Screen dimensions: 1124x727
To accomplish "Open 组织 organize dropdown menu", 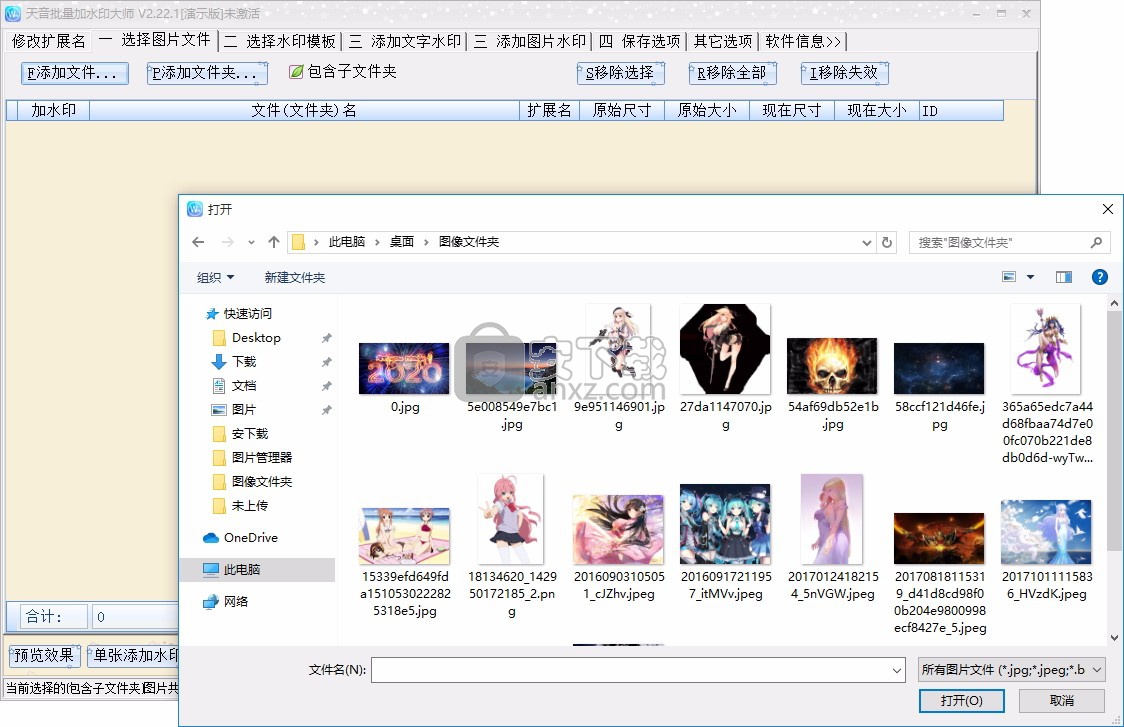I will (216, 277).
